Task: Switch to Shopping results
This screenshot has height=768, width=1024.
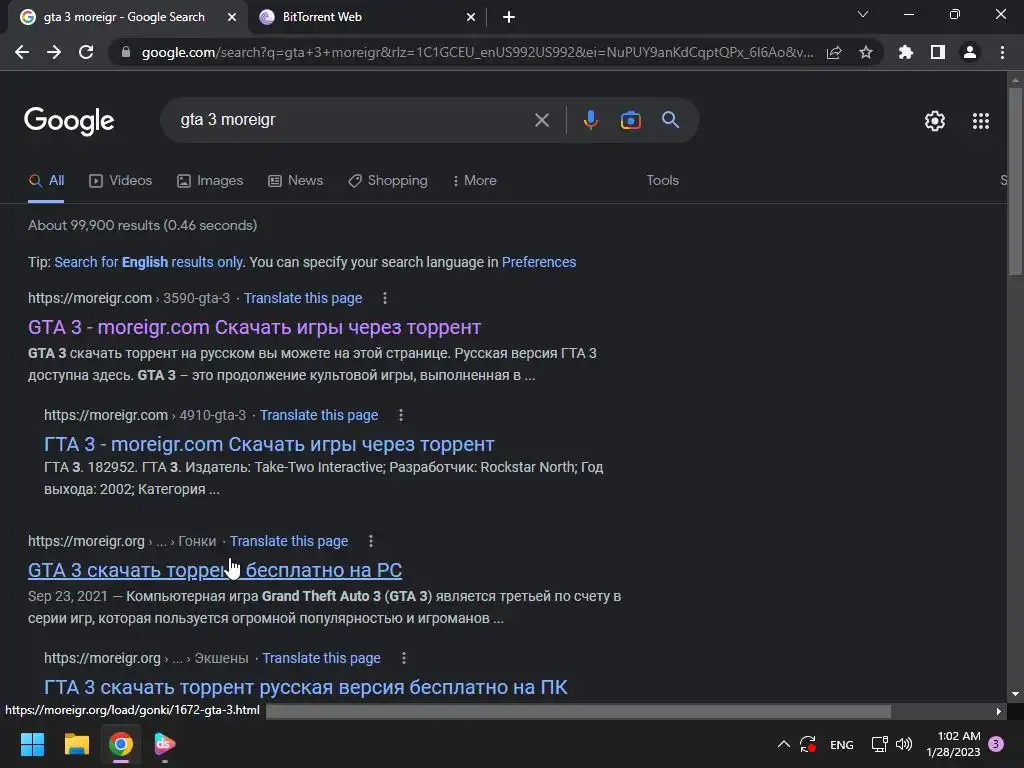Action: click(x=388, y=181)
